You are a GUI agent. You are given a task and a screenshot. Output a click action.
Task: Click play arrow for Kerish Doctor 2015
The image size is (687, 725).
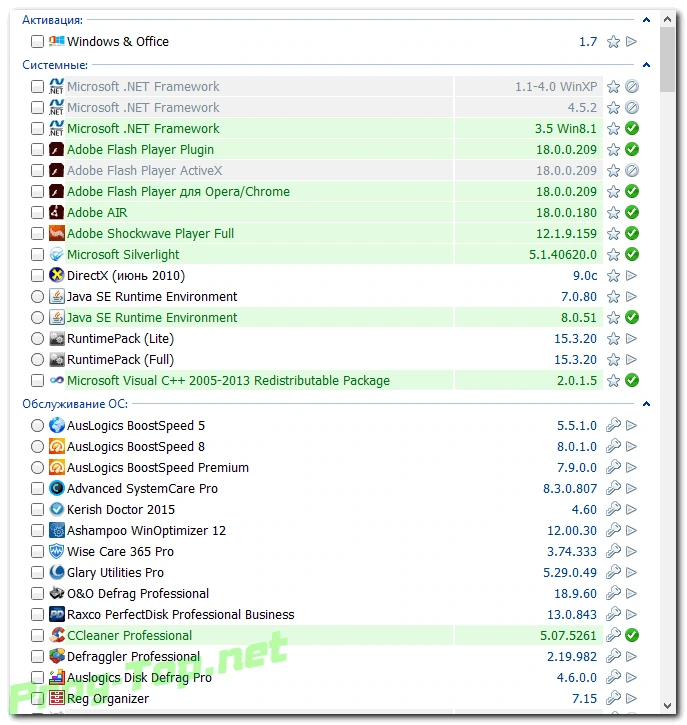[x=631, y=509]
